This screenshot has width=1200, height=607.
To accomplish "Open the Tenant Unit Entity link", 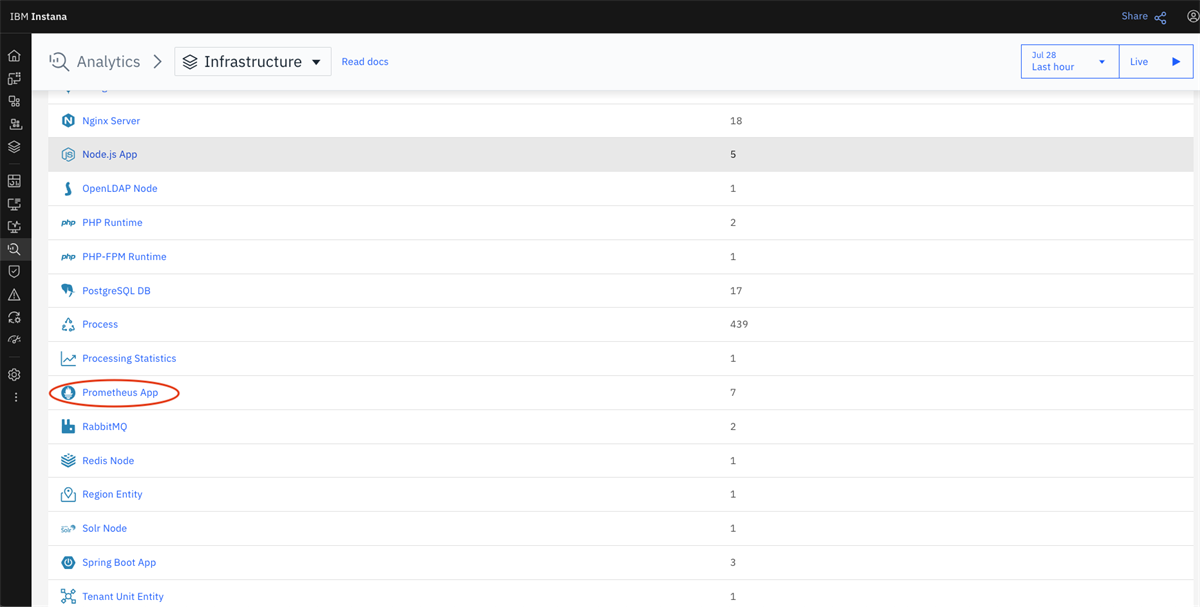I will (x=123, y=597).
